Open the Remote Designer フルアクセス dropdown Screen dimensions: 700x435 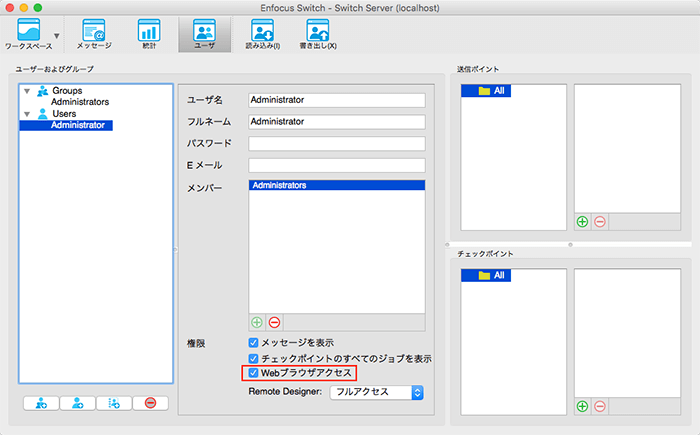coord(376,392)
